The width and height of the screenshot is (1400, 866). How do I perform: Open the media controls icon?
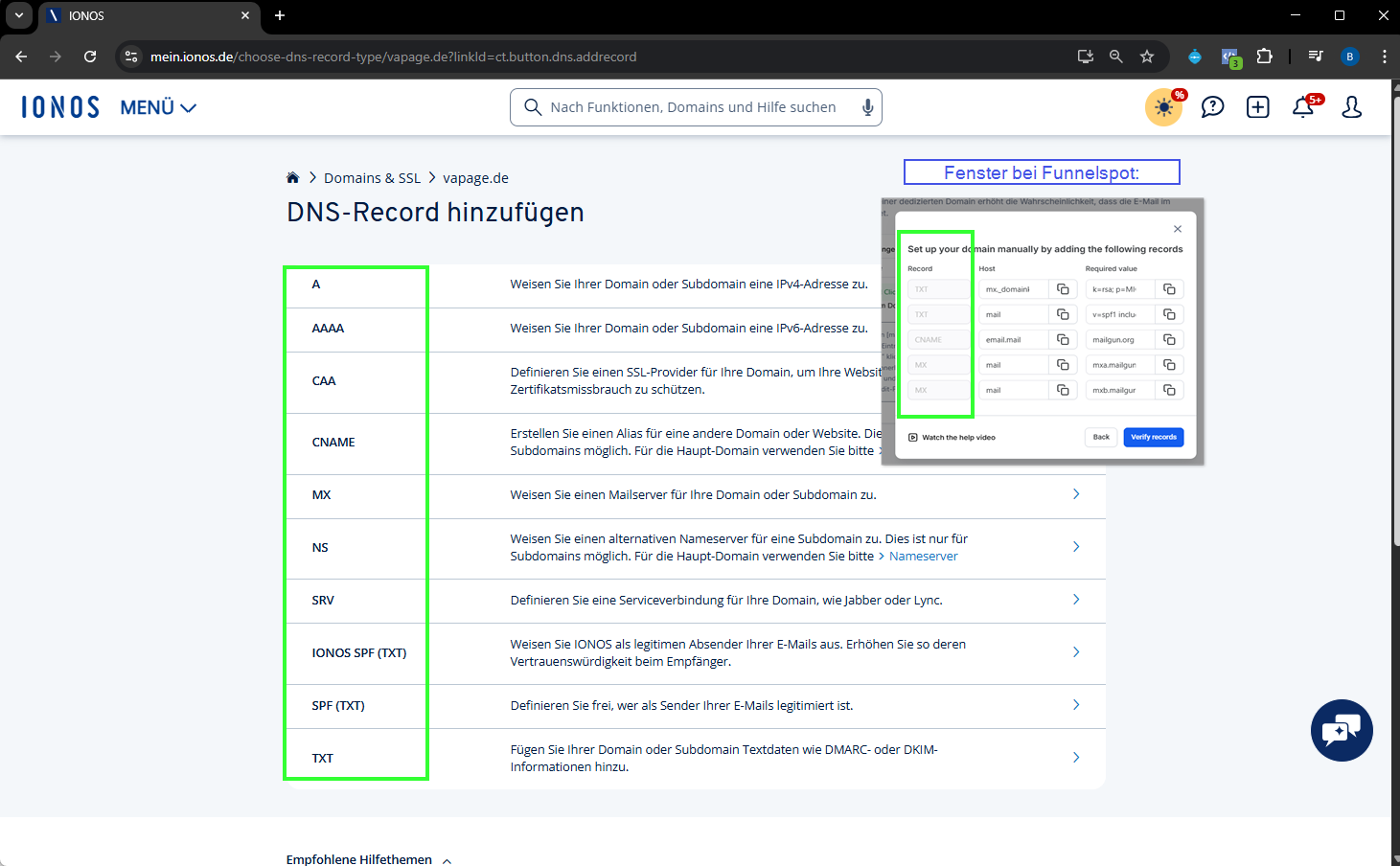coord(1316,57)
